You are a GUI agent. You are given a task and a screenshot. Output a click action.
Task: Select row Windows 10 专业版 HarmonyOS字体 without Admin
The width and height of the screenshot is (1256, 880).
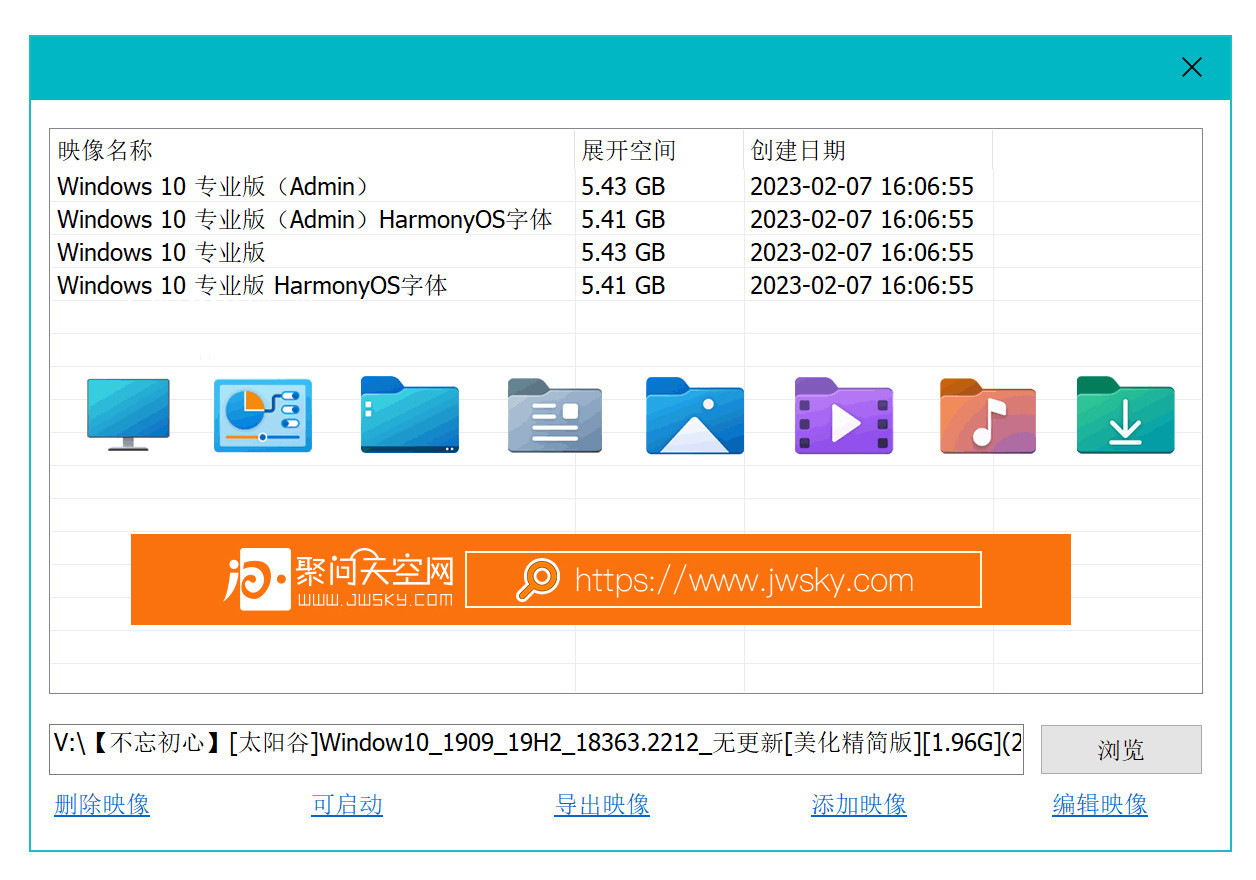click(626, 285)
